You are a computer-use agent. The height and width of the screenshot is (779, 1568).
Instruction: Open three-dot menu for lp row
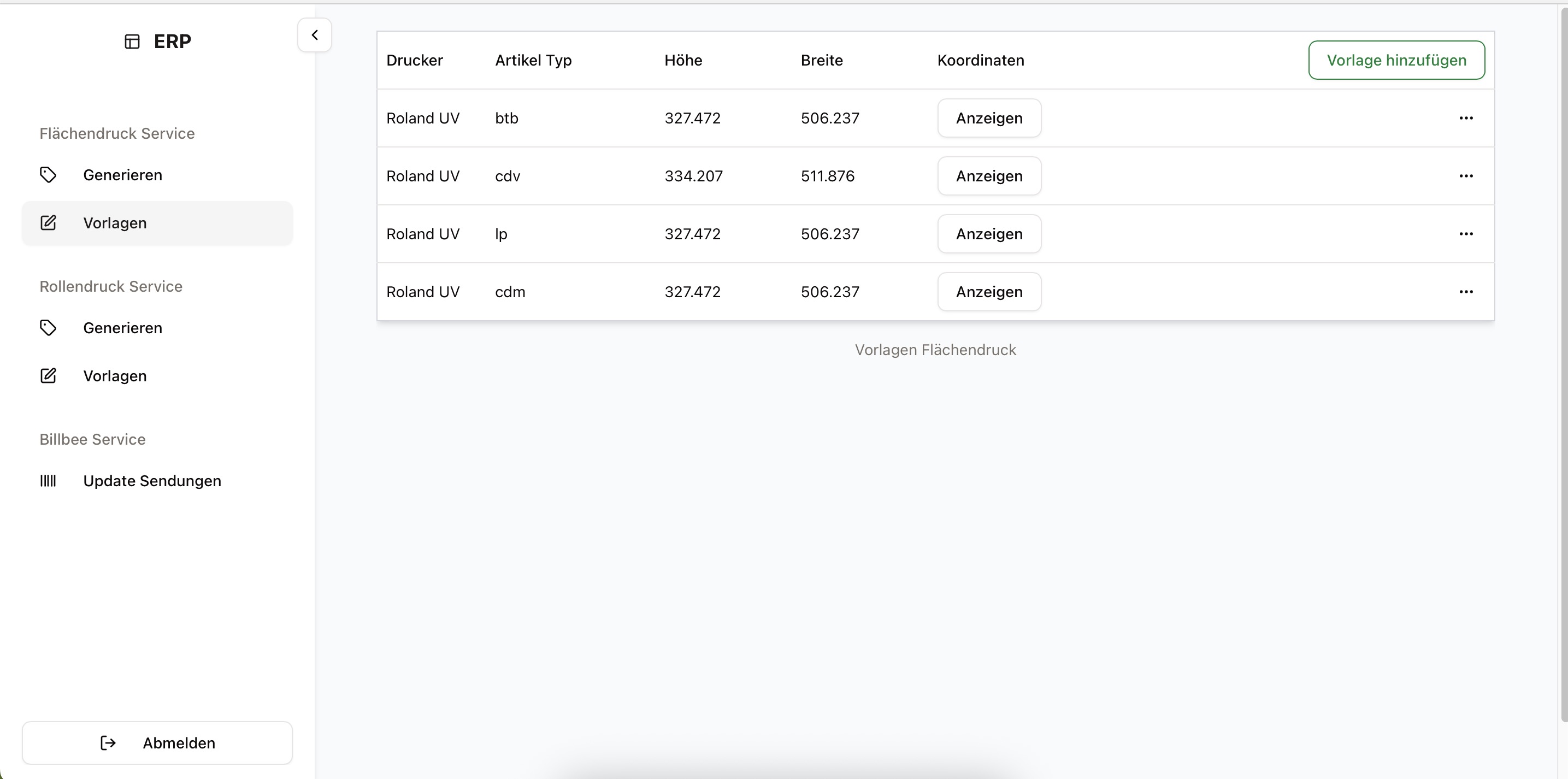pyautogui.click(x=1466, y=234)
